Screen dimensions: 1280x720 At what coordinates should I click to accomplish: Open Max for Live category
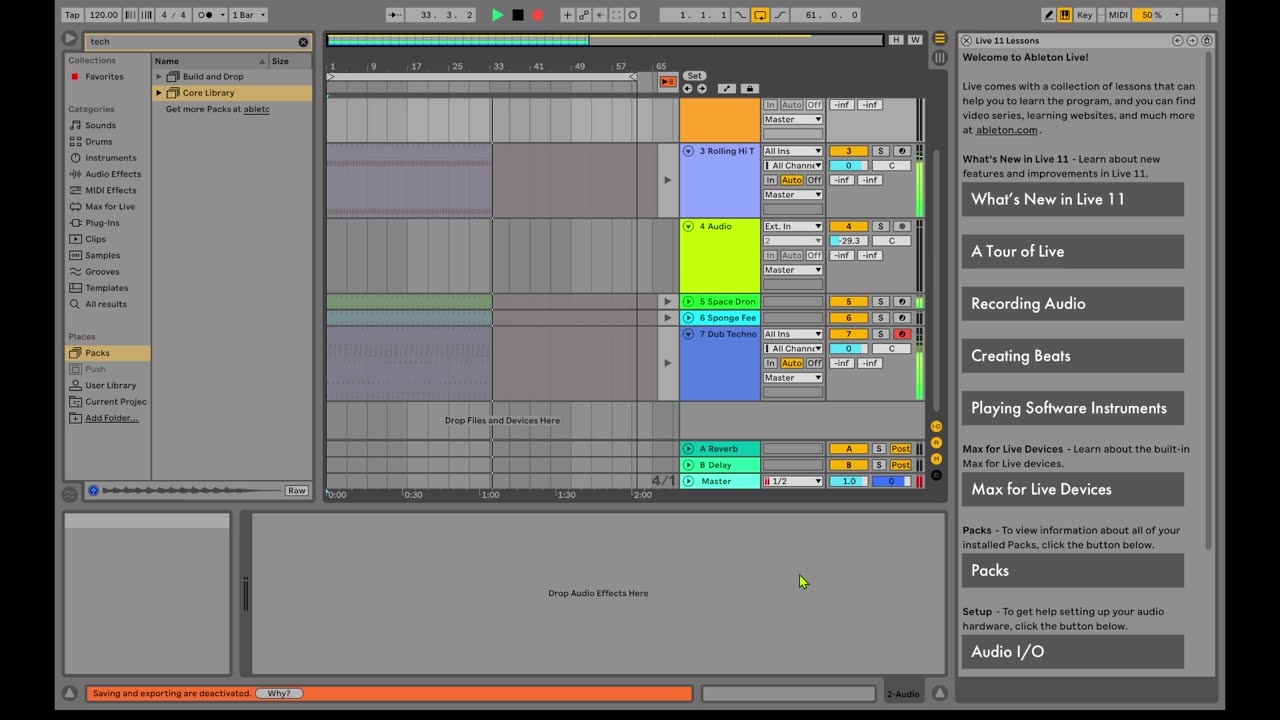[110, 207]
